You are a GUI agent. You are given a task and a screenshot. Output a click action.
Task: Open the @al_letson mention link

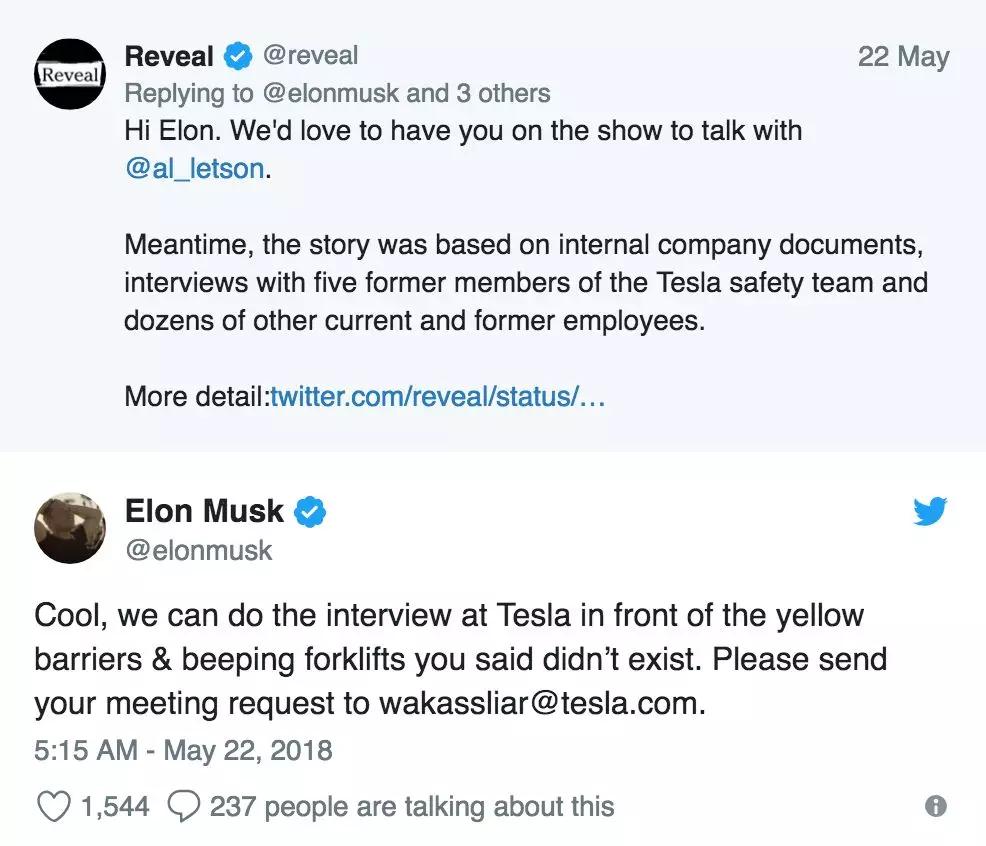(x=195, y=168)
